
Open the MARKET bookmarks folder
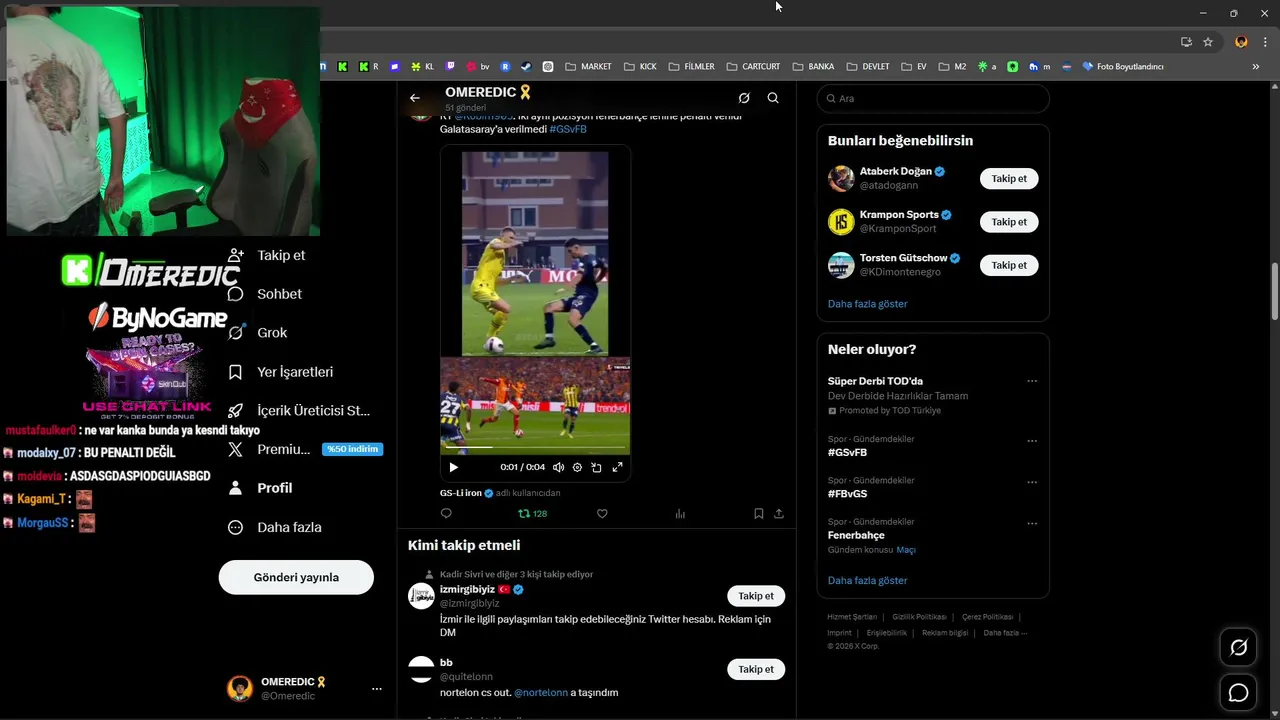click(588, 67)
